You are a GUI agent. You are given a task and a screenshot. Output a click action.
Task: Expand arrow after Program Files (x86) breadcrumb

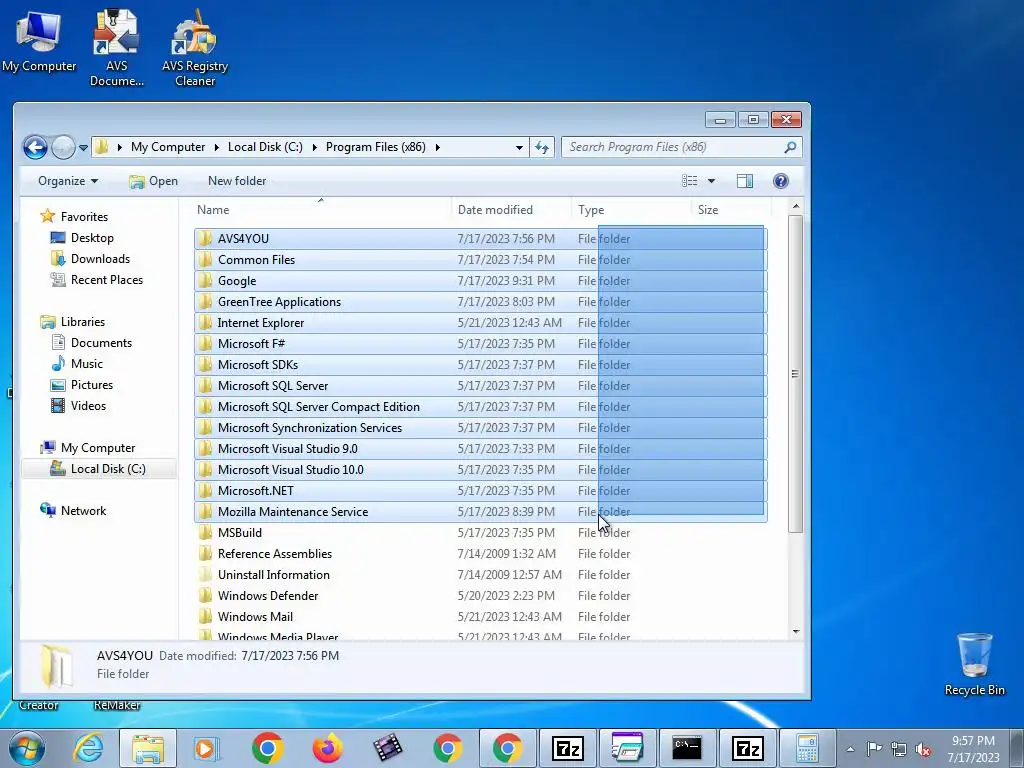click(438, 148)
